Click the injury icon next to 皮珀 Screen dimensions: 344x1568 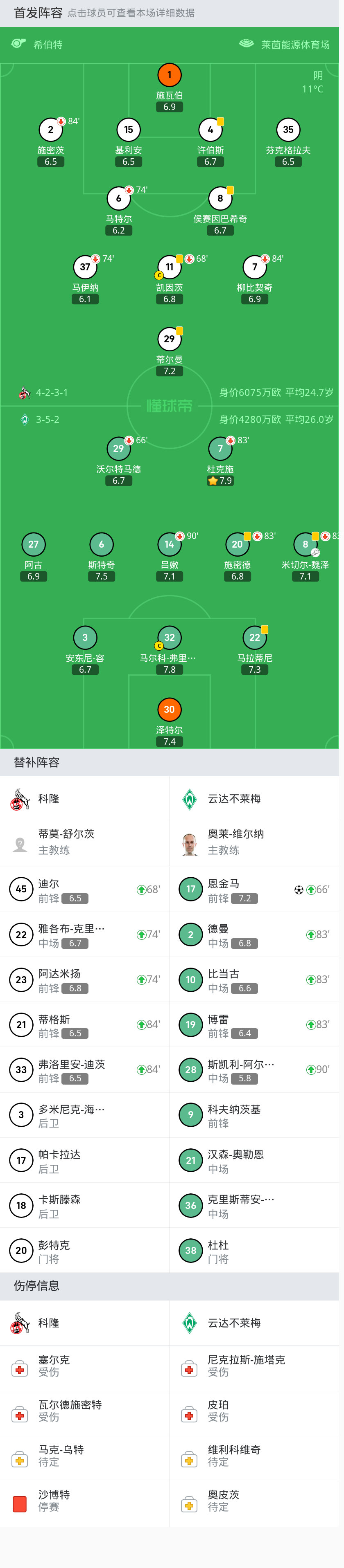[189, 1414]
